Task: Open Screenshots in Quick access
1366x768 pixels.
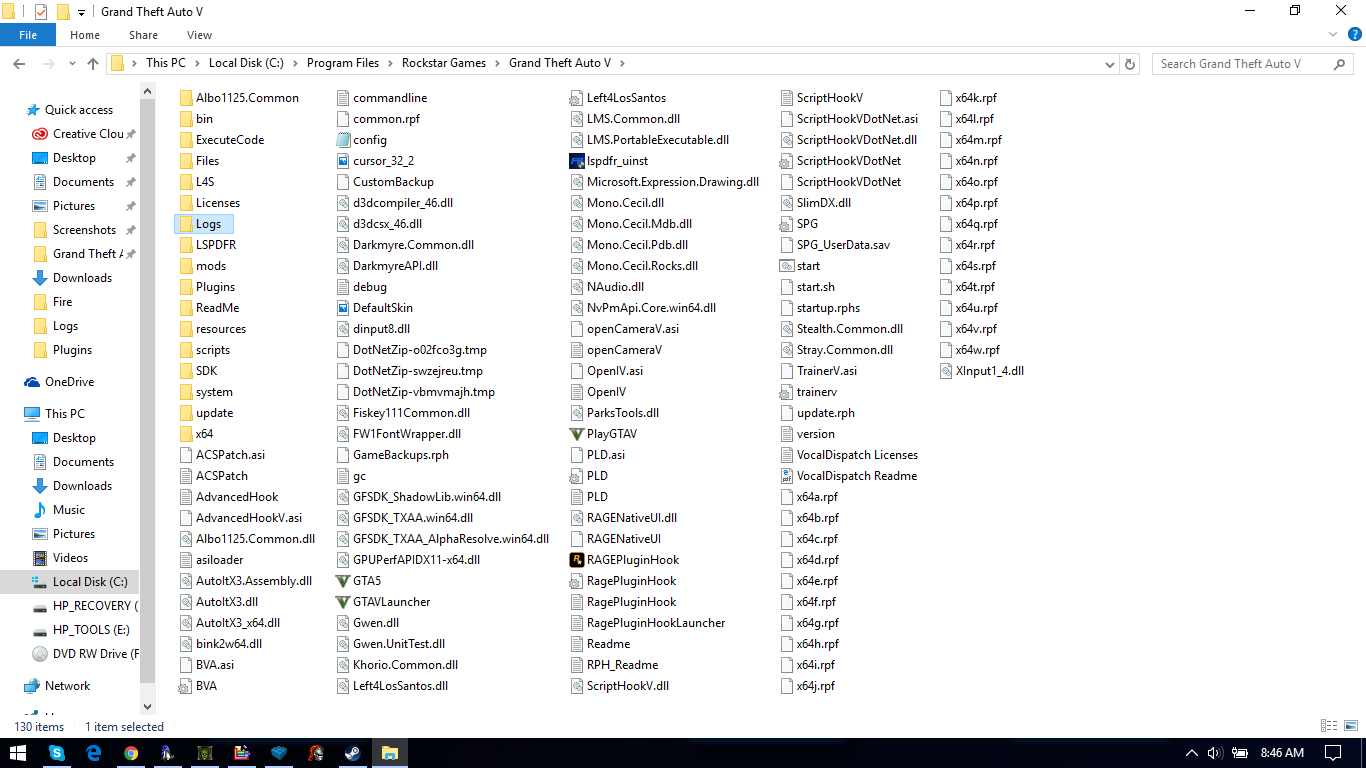Action: click(84, 230)
